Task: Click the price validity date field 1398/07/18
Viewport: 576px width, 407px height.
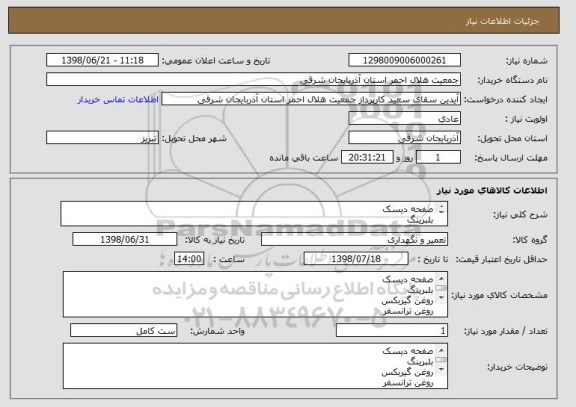Action: [x=356, y=259]
